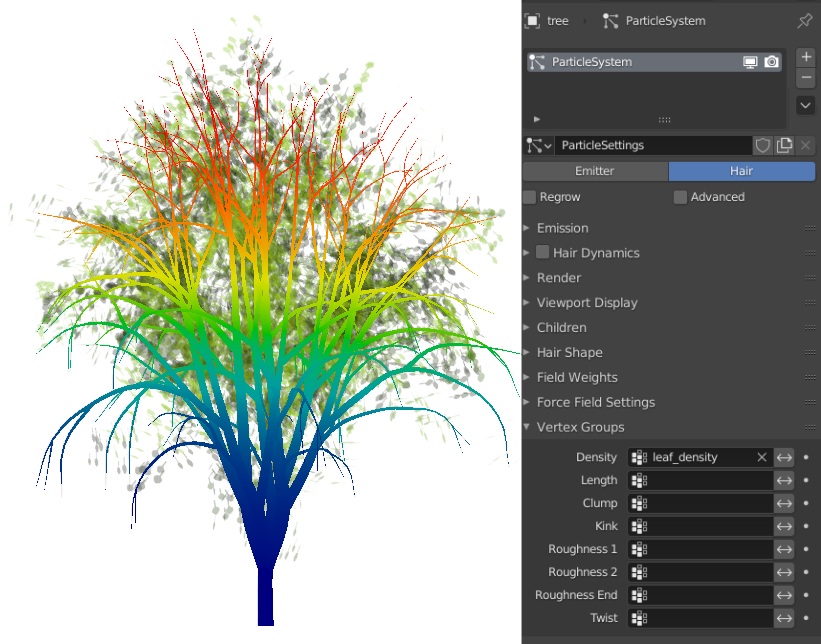The image size is (821, 644).
Task: Select a vertex group for Kink
Action: (x=701, y=526)
